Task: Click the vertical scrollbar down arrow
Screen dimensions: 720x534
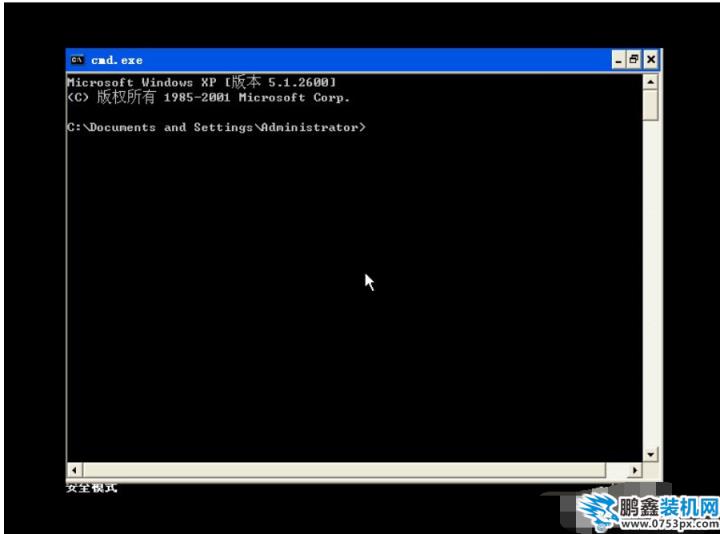Action: pos(650,455)
